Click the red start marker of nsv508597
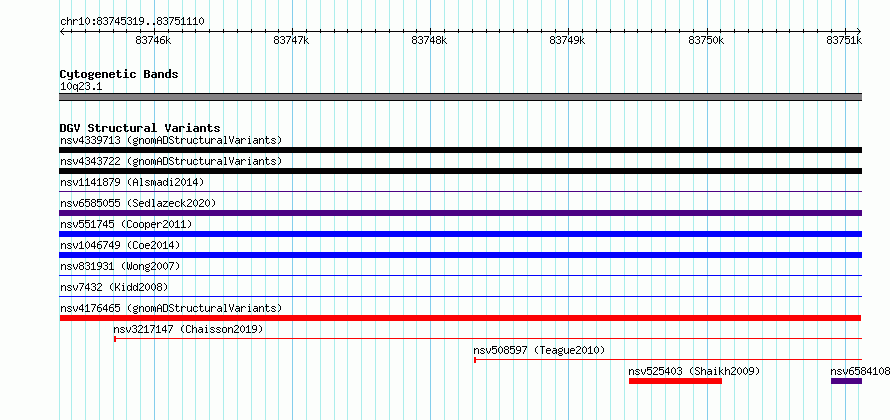Screen dimensions: 890x420 coord(475,360)
